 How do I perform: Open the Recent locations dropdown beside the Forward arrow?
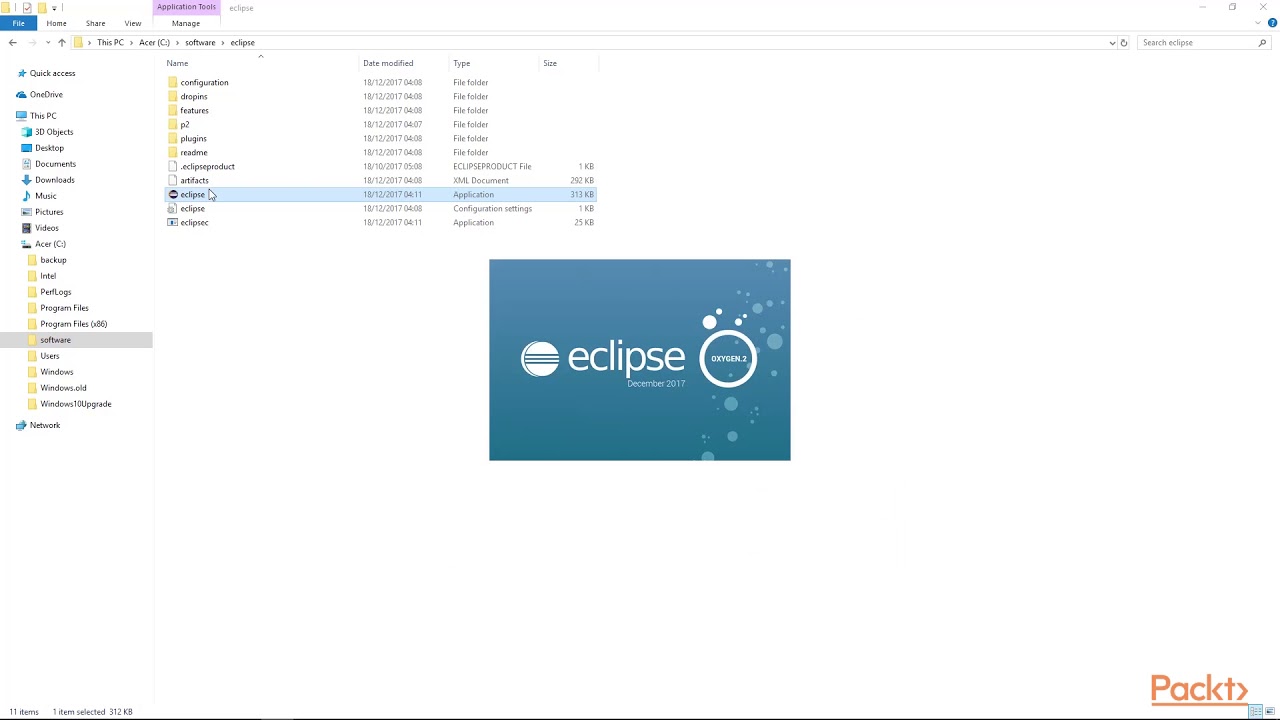point(48,43)
